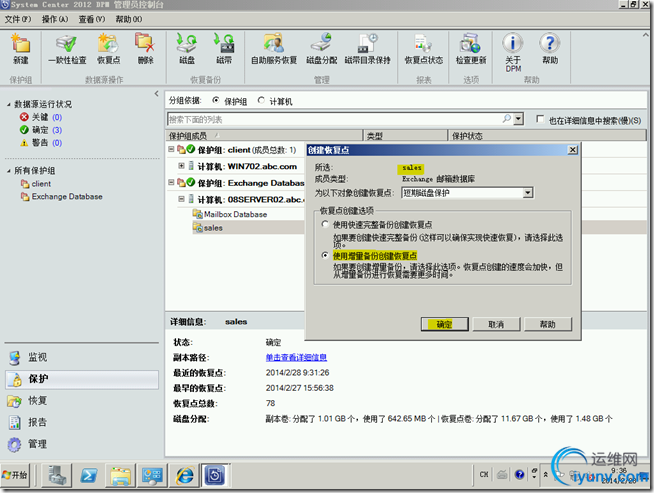Open 为以下对象创建恢复点 dropdown
The height and width of the screenshot is (493, 654).
coord(528,193)
